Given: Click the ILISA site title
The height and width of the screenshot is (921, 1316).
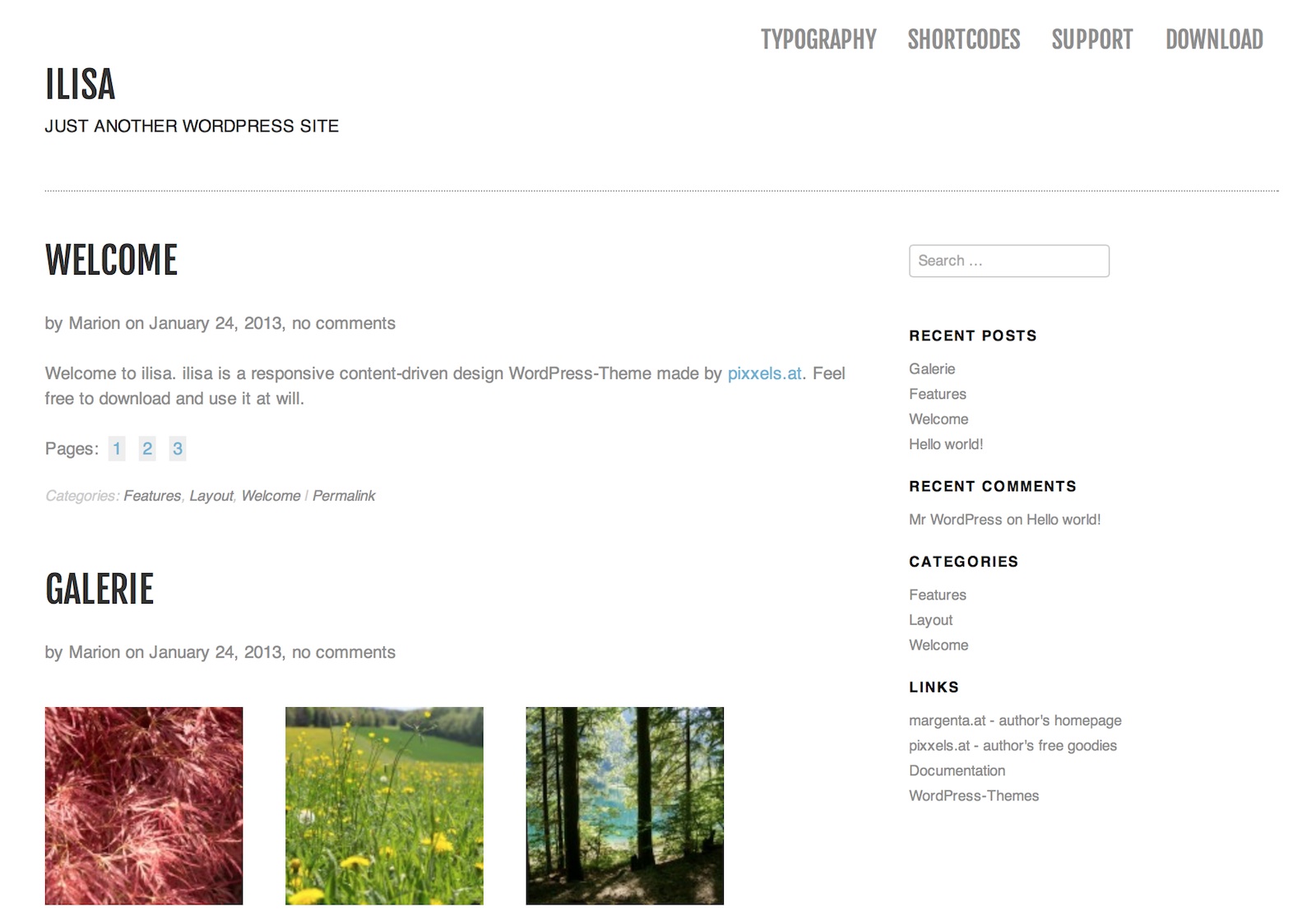Looking at the screenshot, I should coord(80,84).
